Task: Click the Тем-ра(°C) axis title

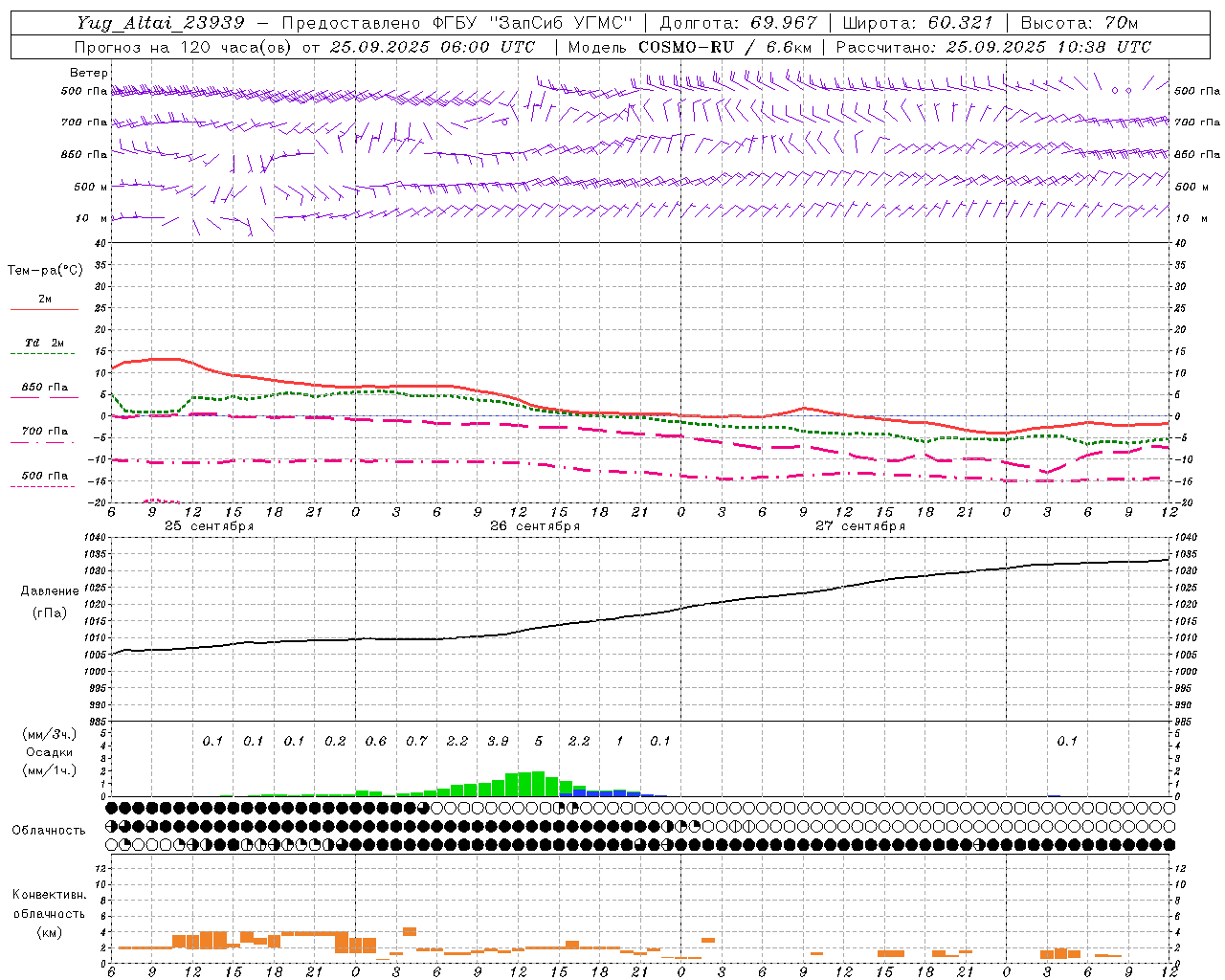Action: tap(45, 271)
